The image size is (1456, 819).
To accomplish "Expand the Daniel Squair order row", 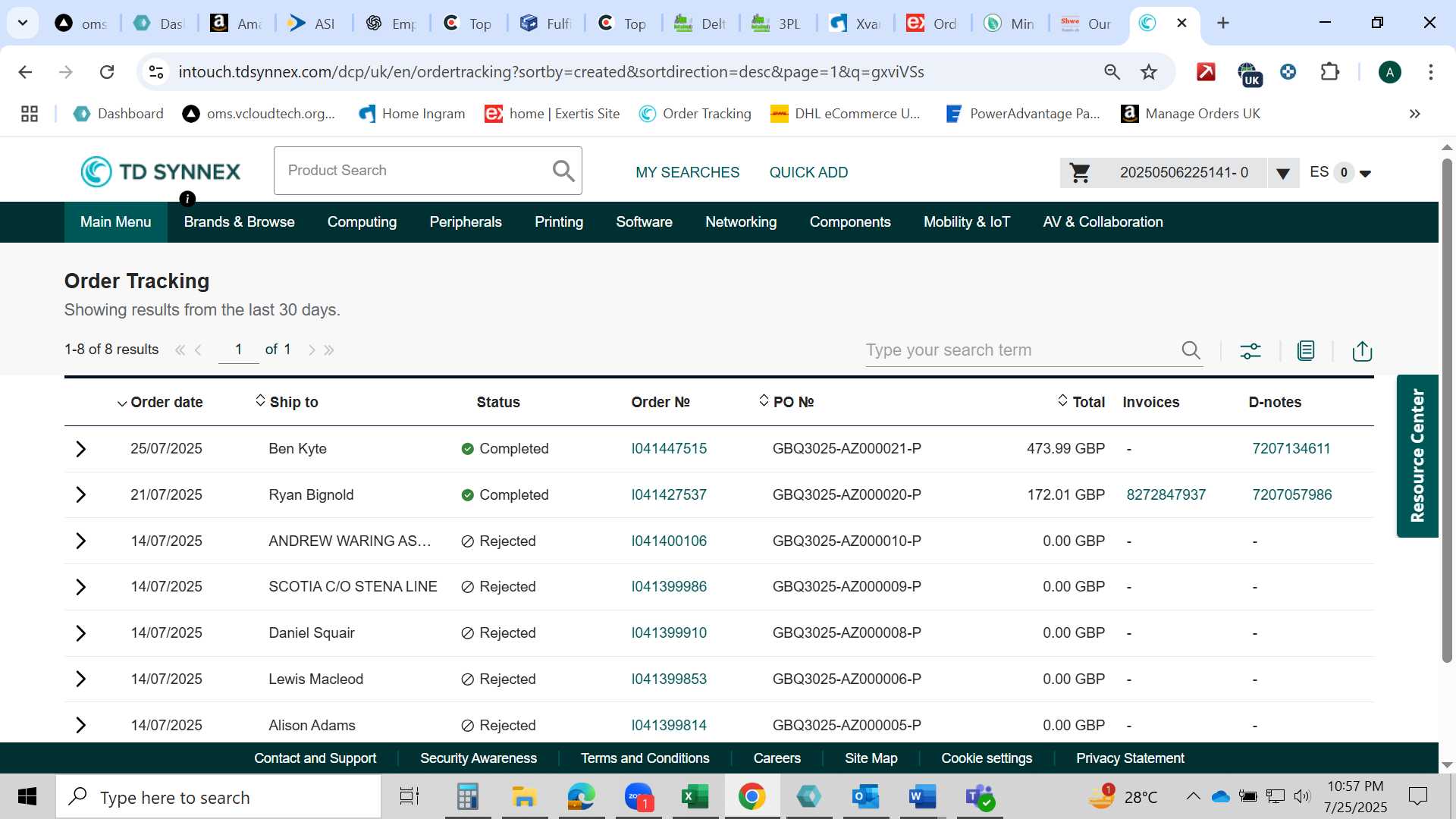I will coord(81,633).
